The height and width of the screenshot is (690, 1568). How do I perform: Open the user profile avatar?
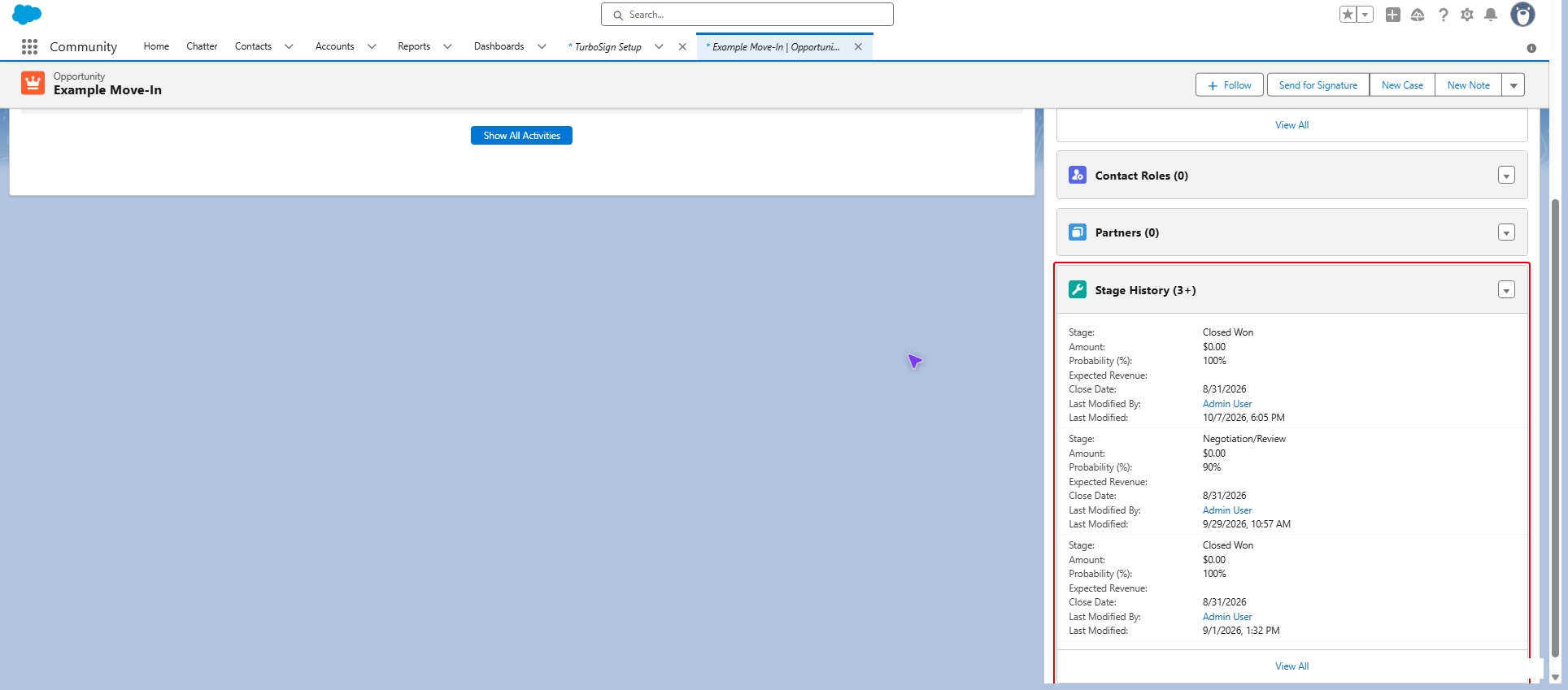pos(1522,15)
